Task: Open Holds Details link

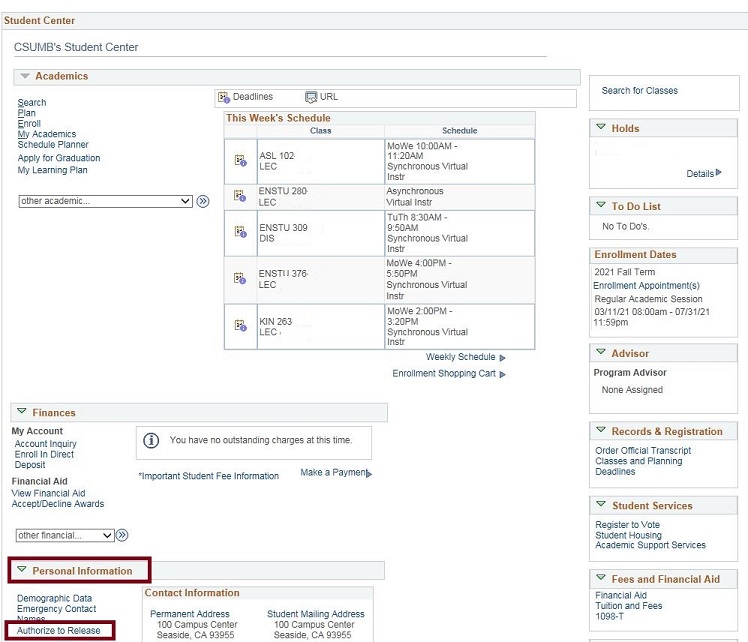Action: coord(700,174)
